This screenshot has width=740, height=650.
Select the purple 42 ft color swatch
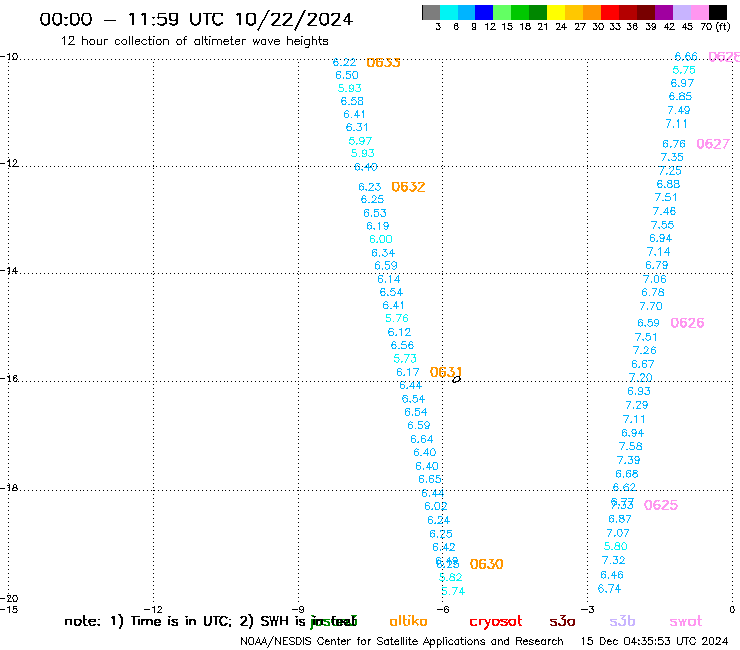point(664,12)
